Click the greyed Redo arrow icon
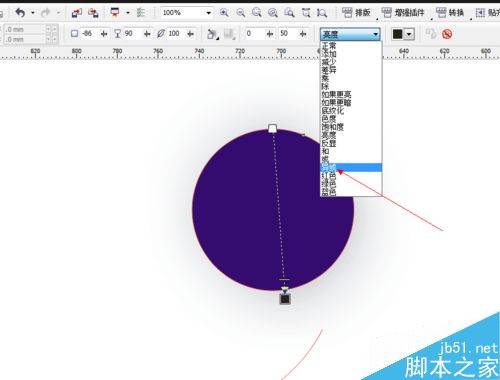 coord(45,13)
